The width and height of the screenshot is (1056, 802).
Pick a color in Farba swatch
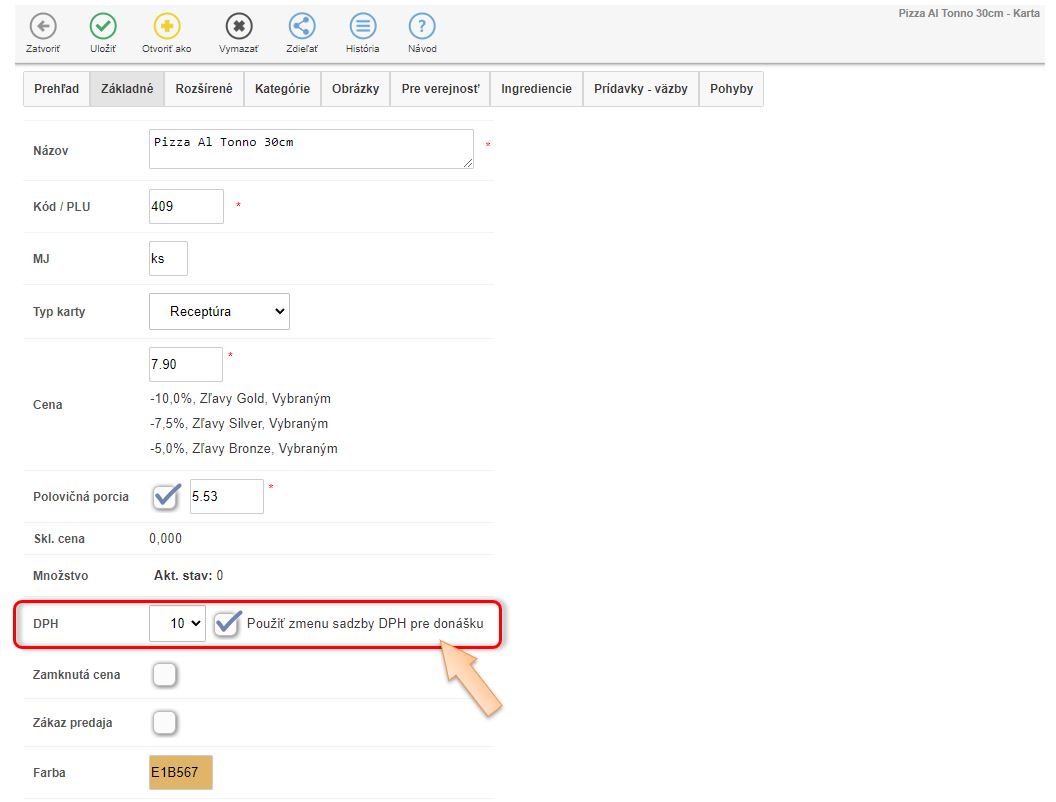pyautogui.click(x=181, y=773)
